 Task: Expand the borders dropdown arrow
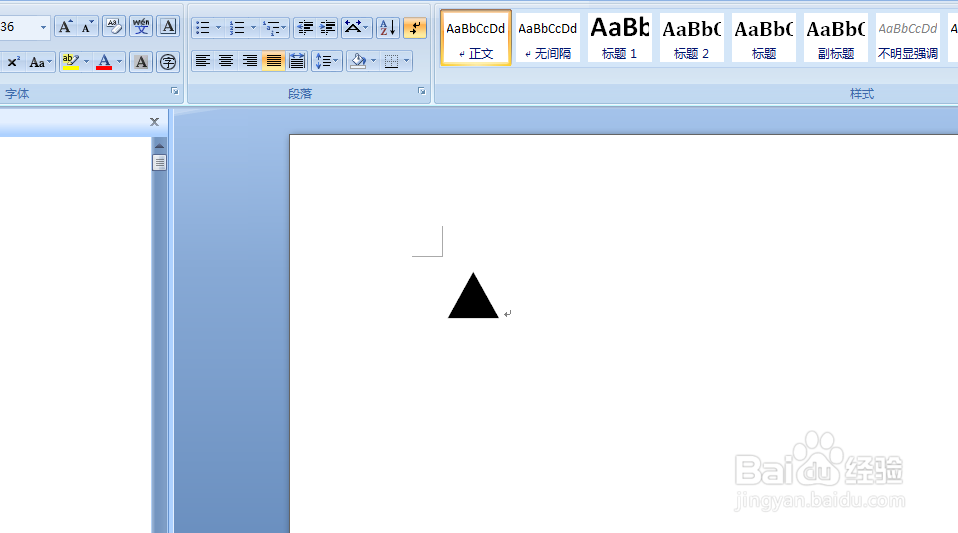(406, 61)
